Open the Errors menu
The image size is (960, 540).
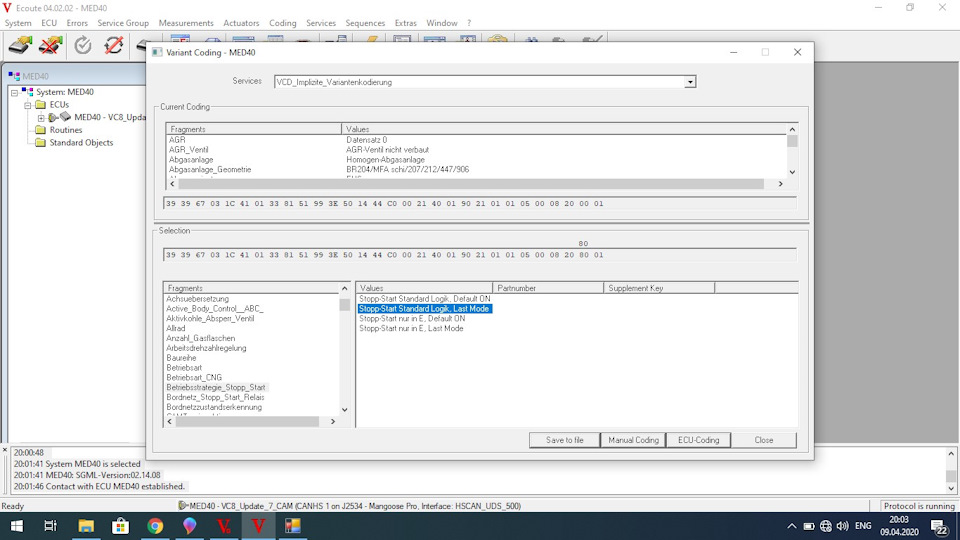tap(77, 23)
